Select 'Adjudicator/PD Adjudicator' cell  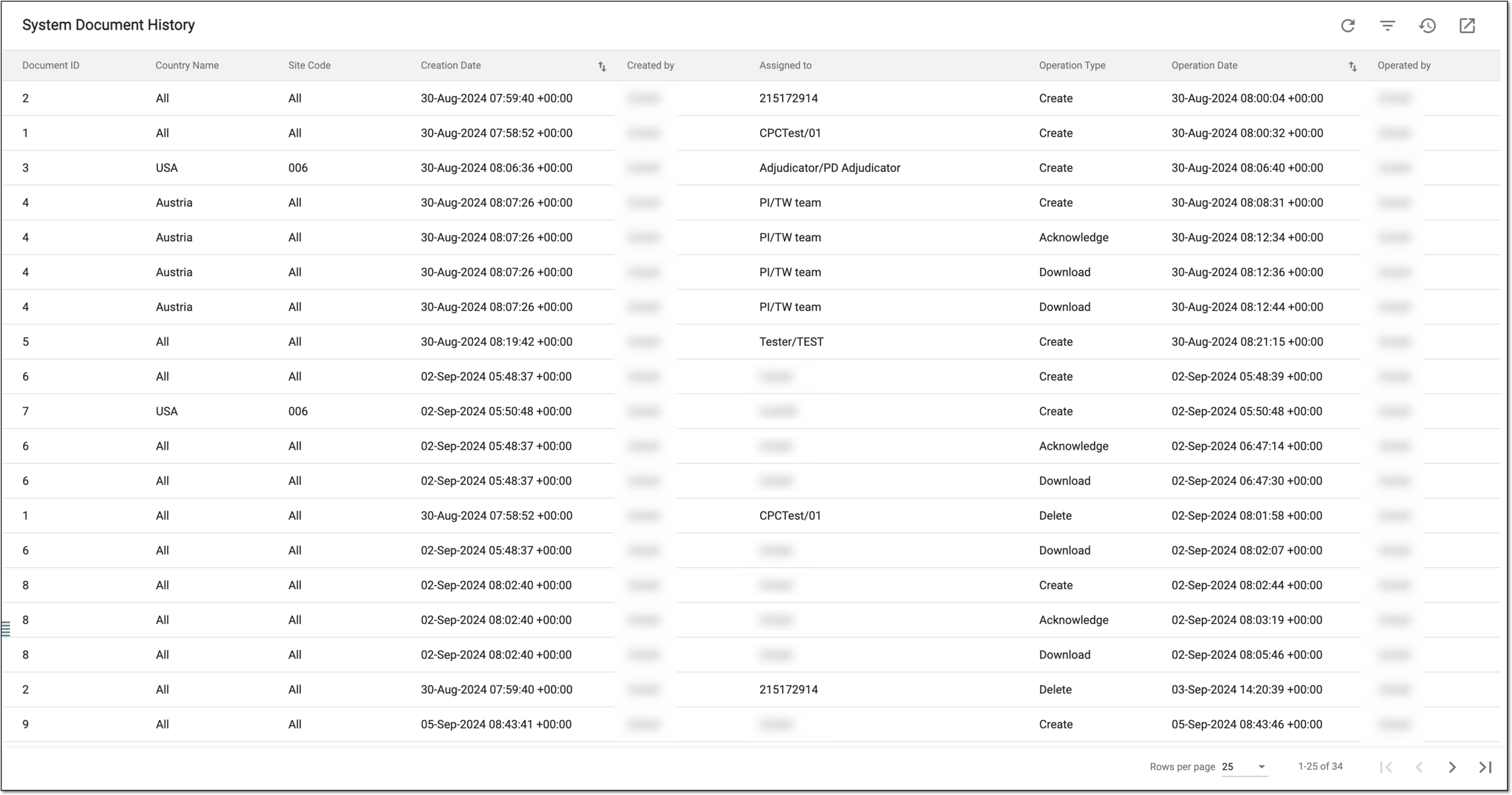tap(830, 168)
